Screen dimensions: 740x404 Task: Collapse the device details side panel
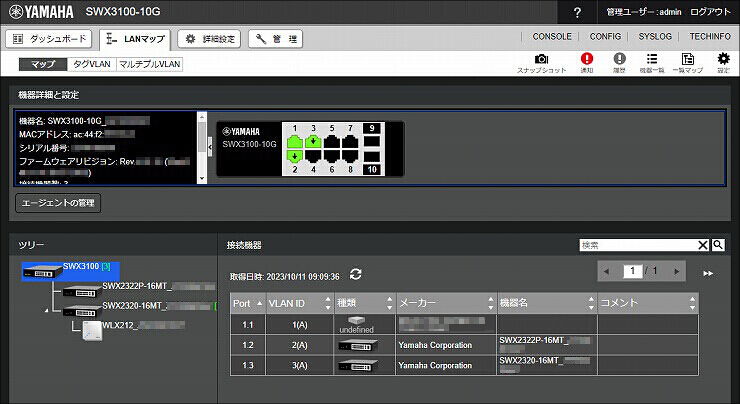[210, 147]
